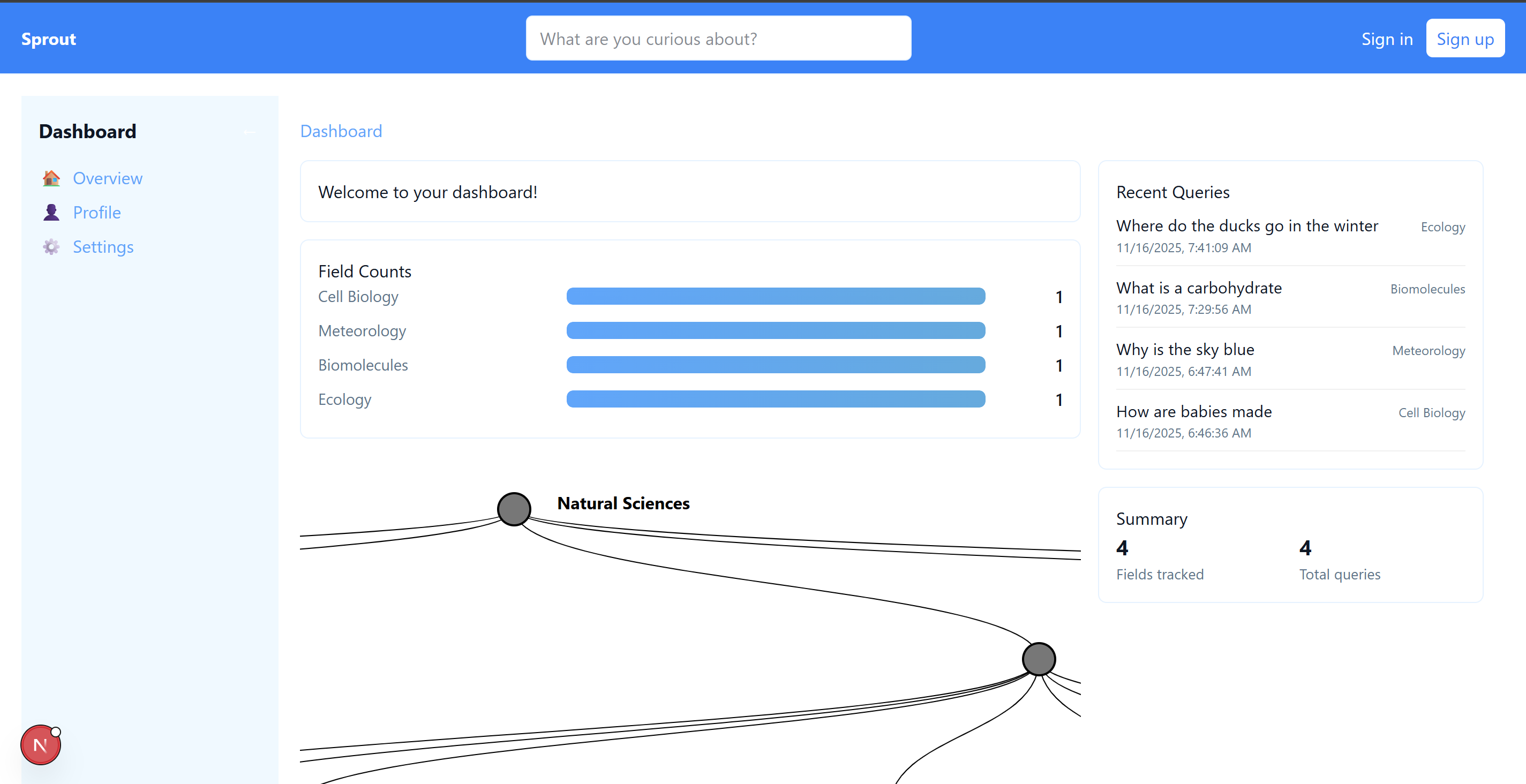Click the house icon beside Overview
This screenshot has width=1526, height=784.
[51, 178]
